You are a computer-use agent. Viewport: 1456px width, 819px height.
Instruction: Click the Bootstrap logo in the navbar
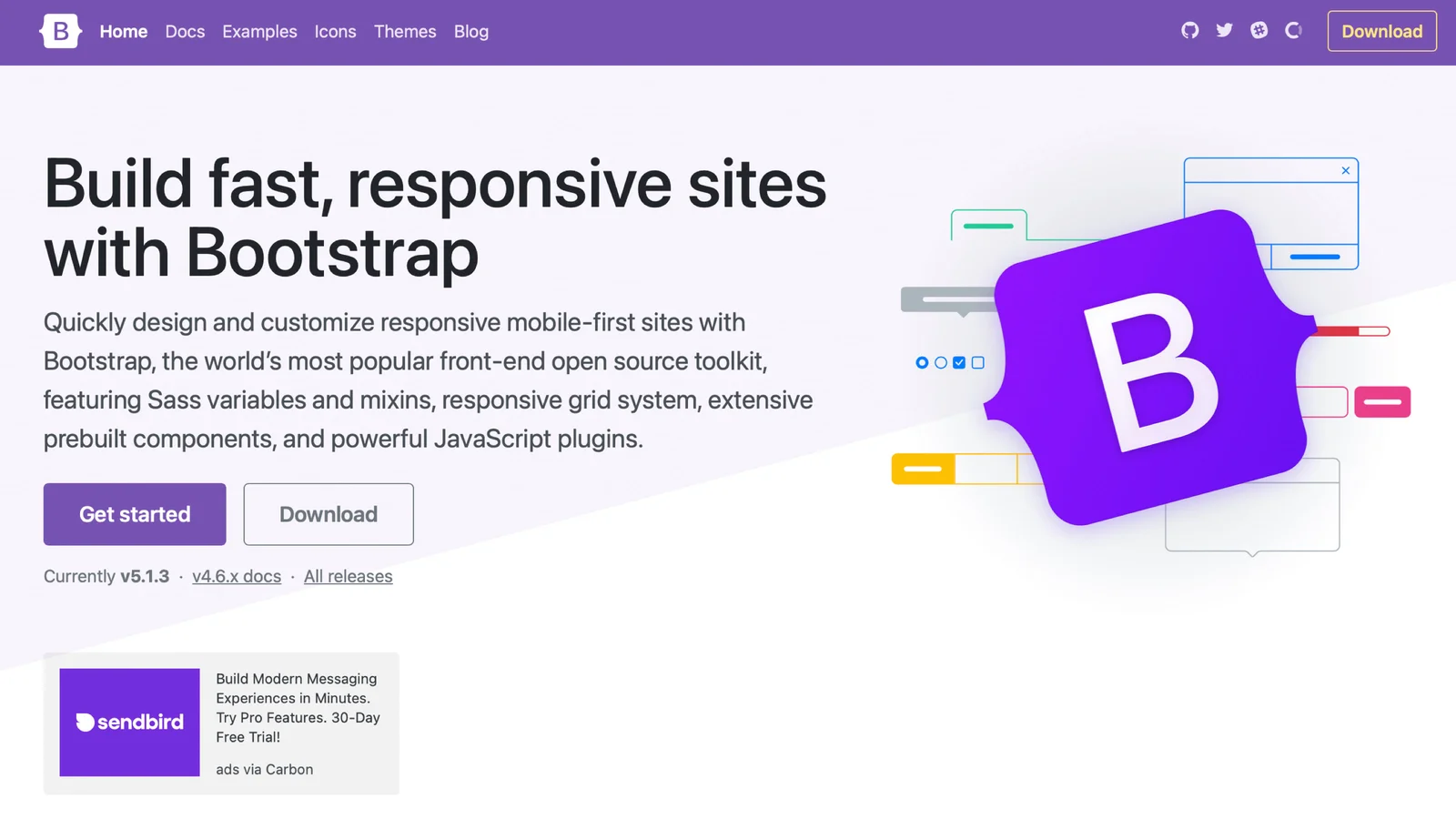tap(60, 32)
